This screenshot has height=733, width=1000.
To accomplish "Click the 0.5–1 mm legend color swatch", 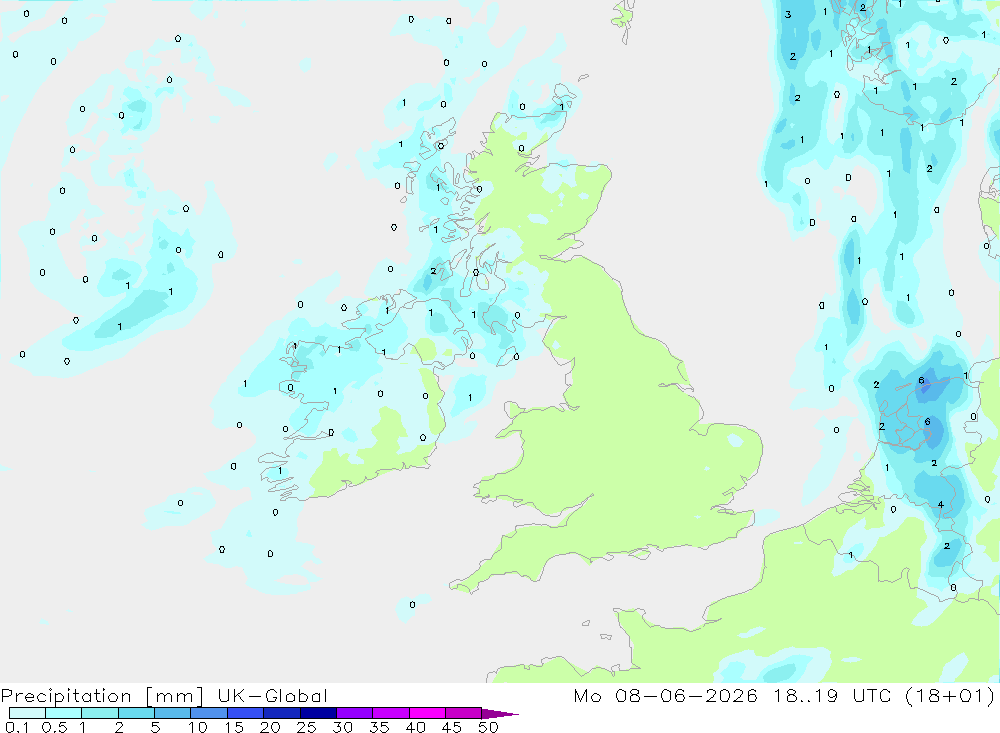I will click(x=63, y=713).
